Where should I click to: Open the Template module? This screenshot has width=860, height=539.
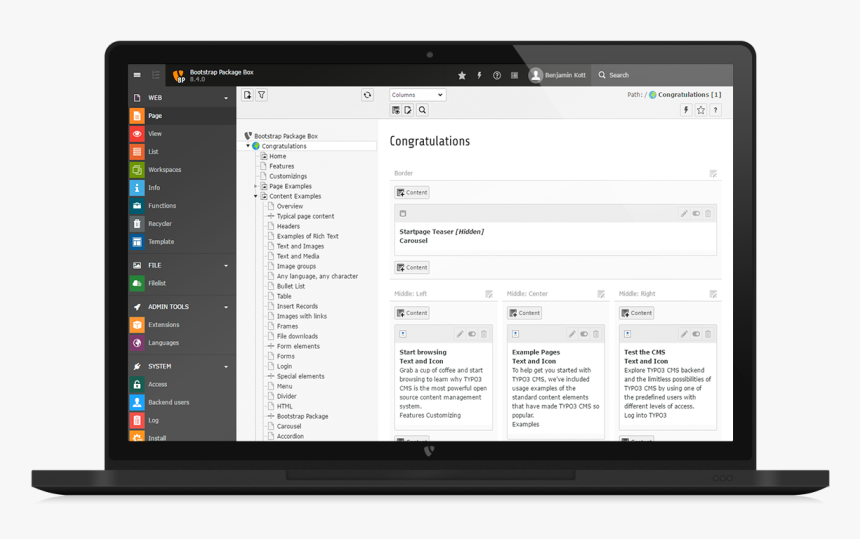pos(182,242)
